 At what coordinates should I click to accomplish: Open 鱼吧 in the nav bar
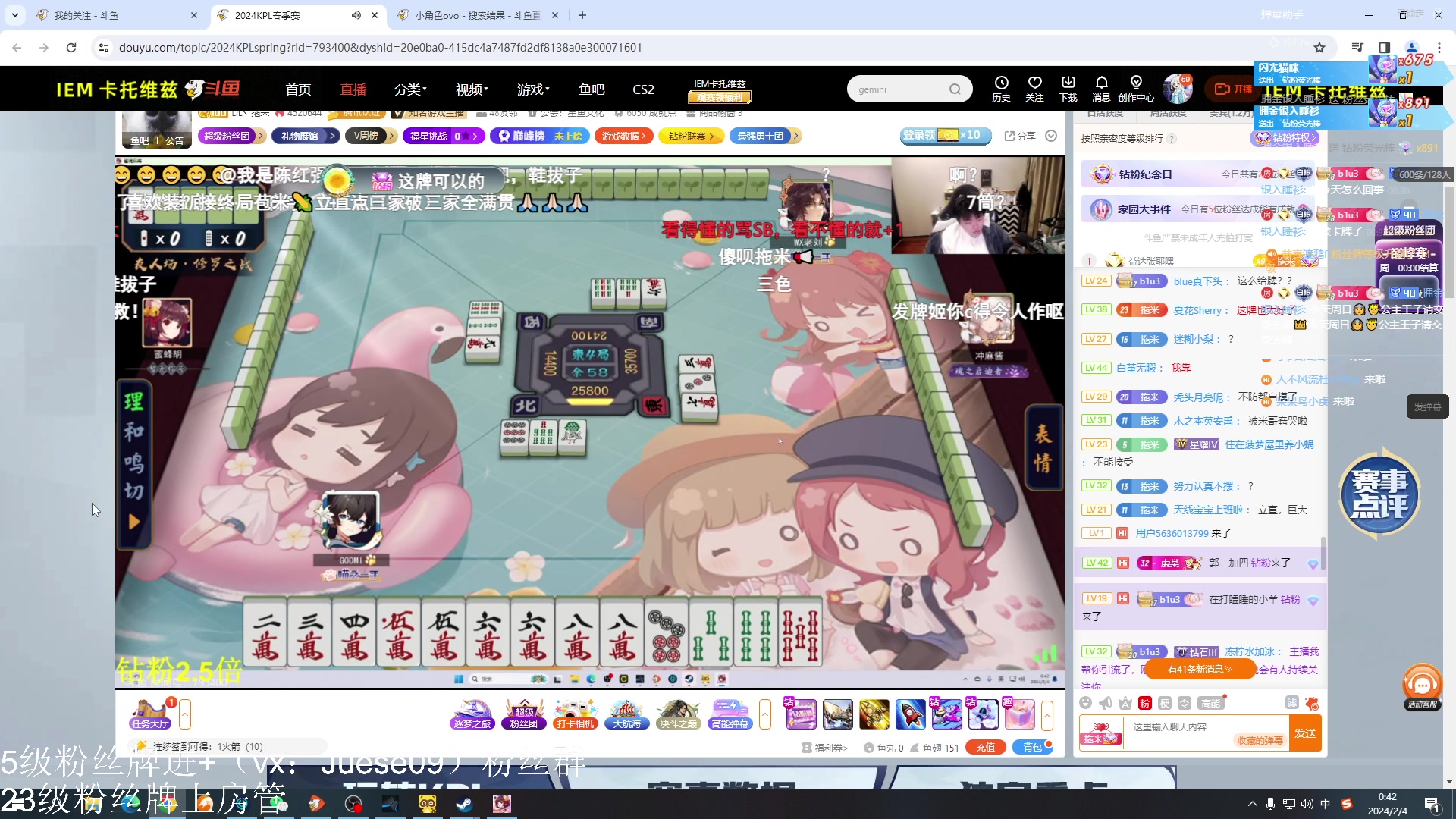(x=591, y=89)
